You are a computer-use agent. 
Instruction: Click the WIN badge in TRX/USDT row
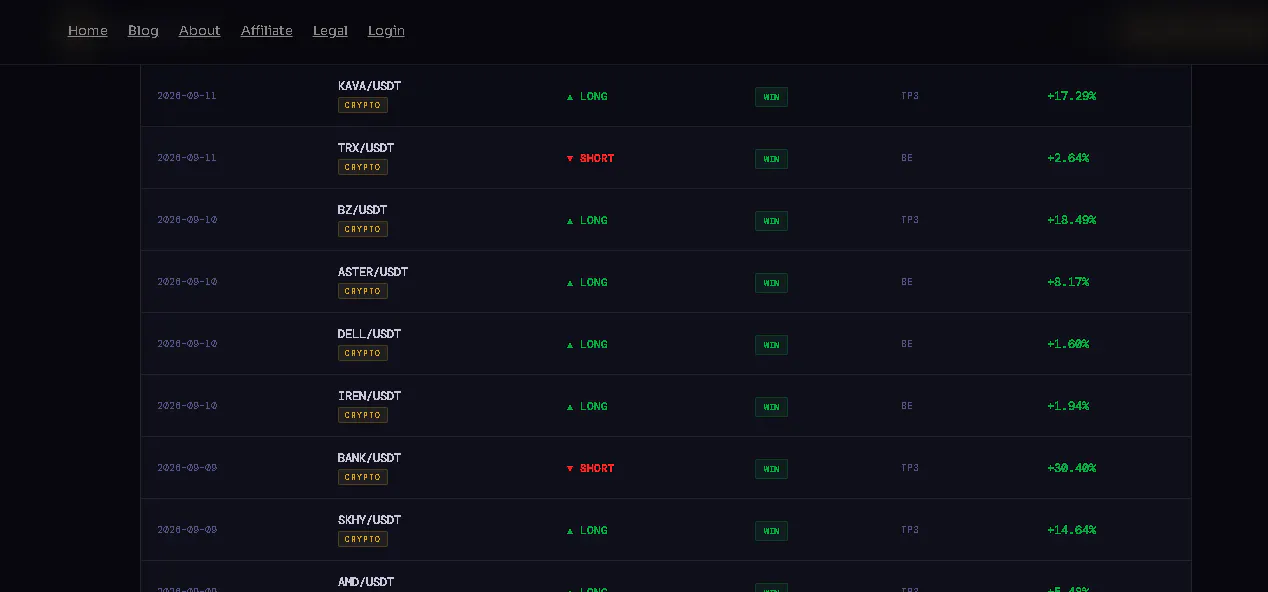pos(771,159)
